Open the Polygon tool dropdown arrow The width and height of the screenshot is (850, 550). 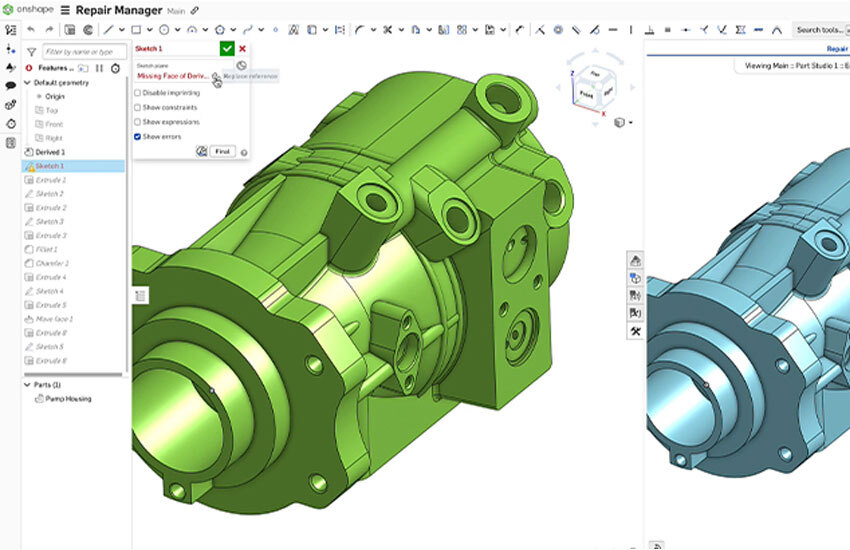(233, 30)
